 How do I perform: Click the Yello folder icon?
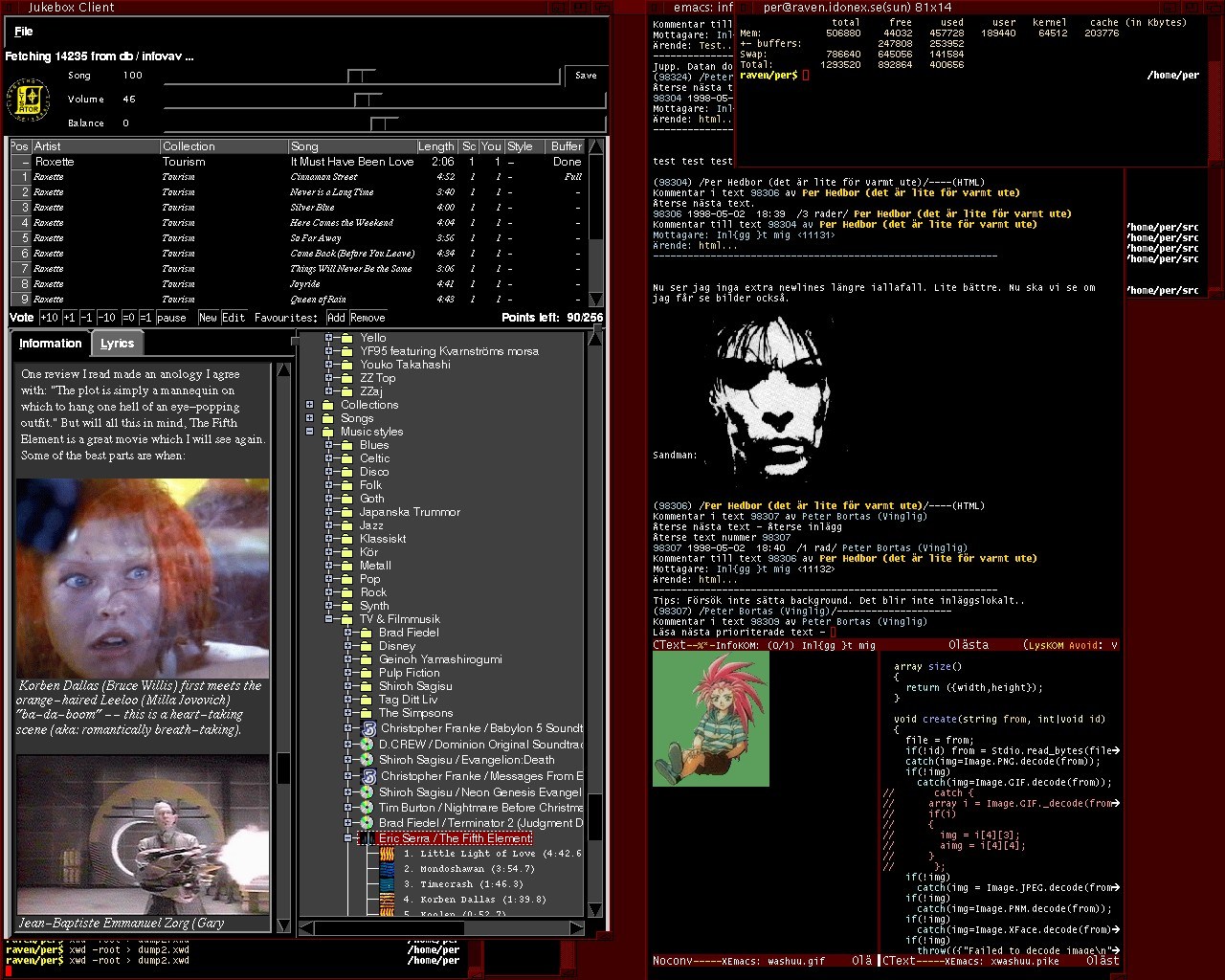(347, 338)
